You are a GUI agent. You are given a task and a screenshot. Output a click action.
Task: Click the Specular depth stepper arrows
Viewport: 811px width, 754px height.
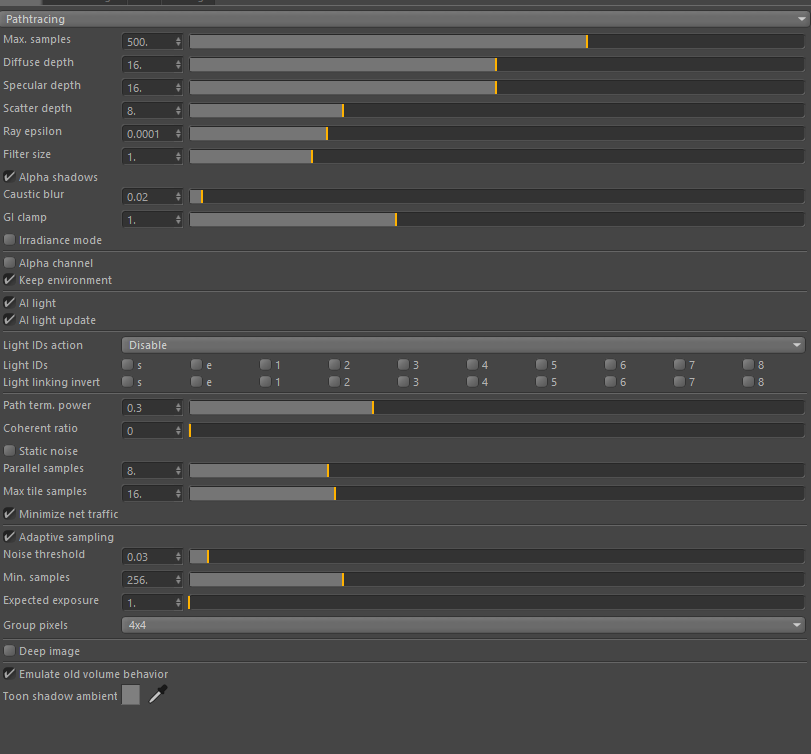coord(178,87)
